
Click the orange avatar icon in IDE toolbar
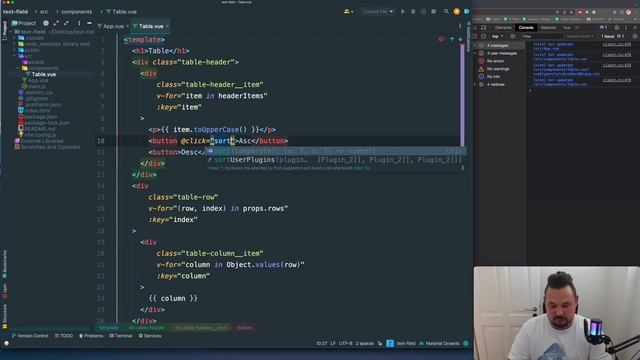(x=457, y=11)
